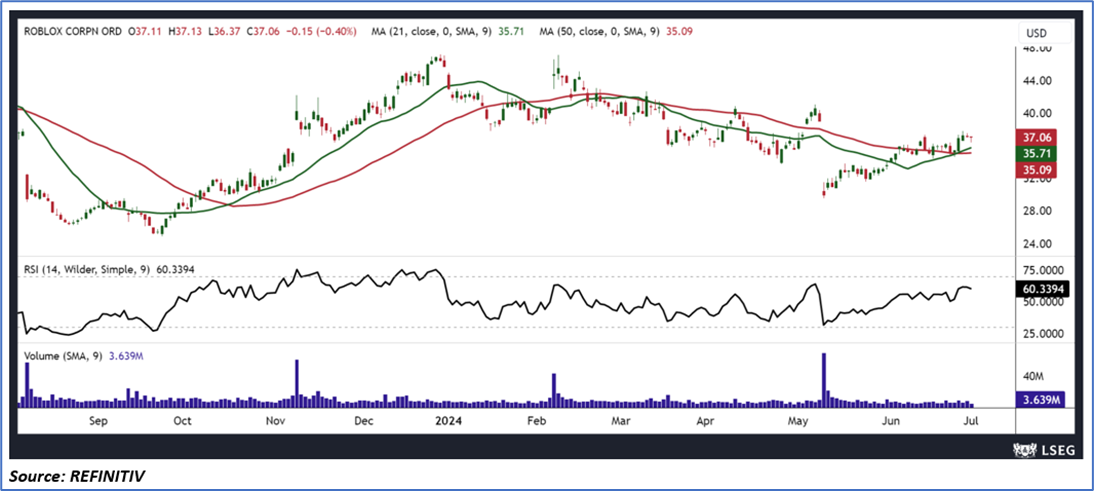Click the blue 3.639M volume tag
The height and width of the screenshot is (491, 1094).
click(1043, 400)
